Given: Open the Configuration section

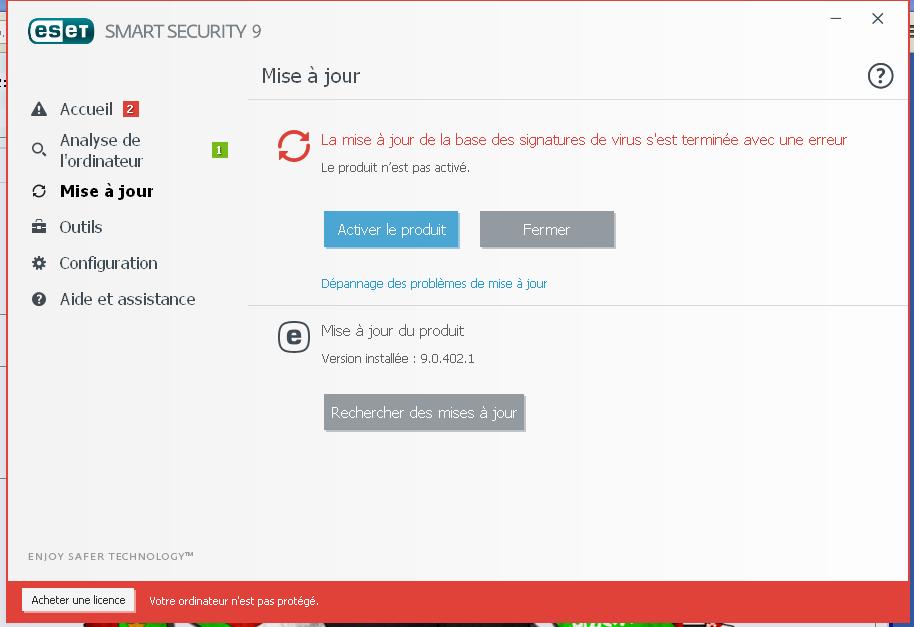Looking at the screenshot, I should point(108,263).
